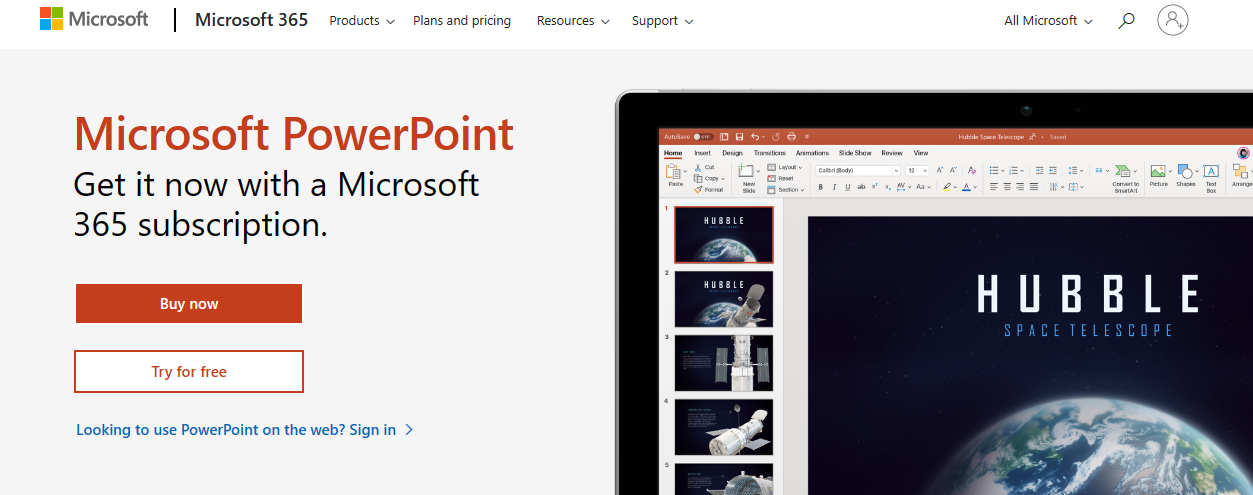Open the Home tab in preview ribbon

pyautogui.click(x=673, y=153)
